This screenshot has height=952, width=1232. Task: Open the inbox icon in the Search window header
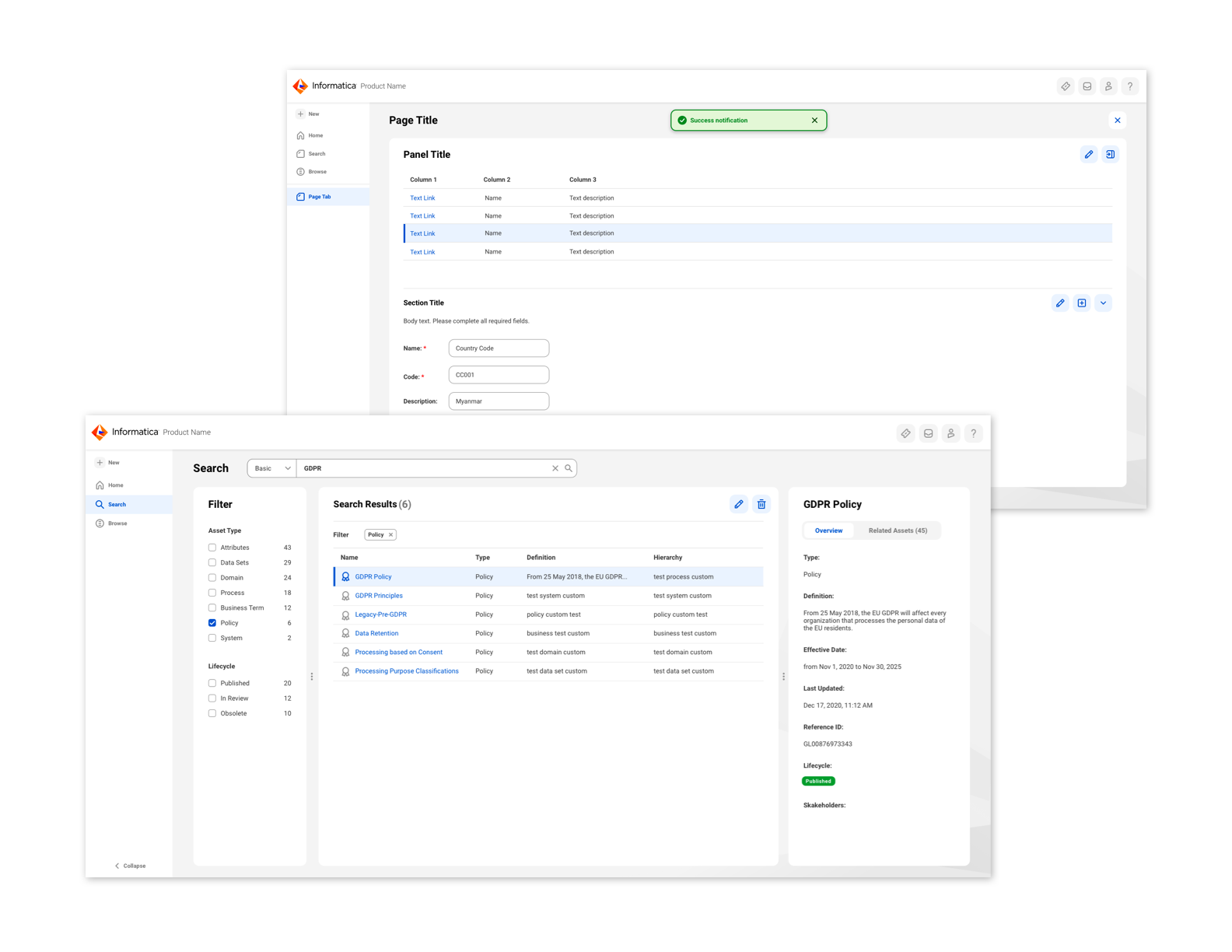(928, 433)
